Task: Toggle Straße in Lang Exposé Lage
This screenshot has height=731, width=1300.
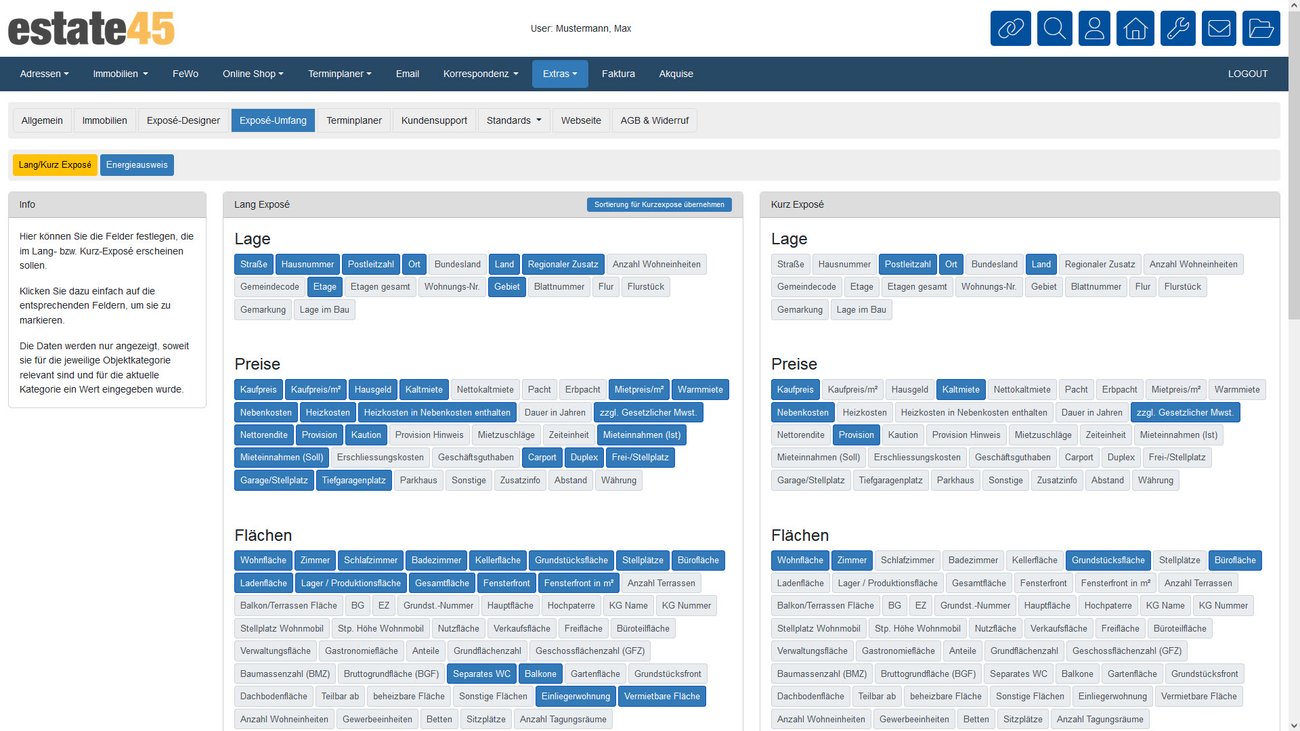Action: coord(253,264)
